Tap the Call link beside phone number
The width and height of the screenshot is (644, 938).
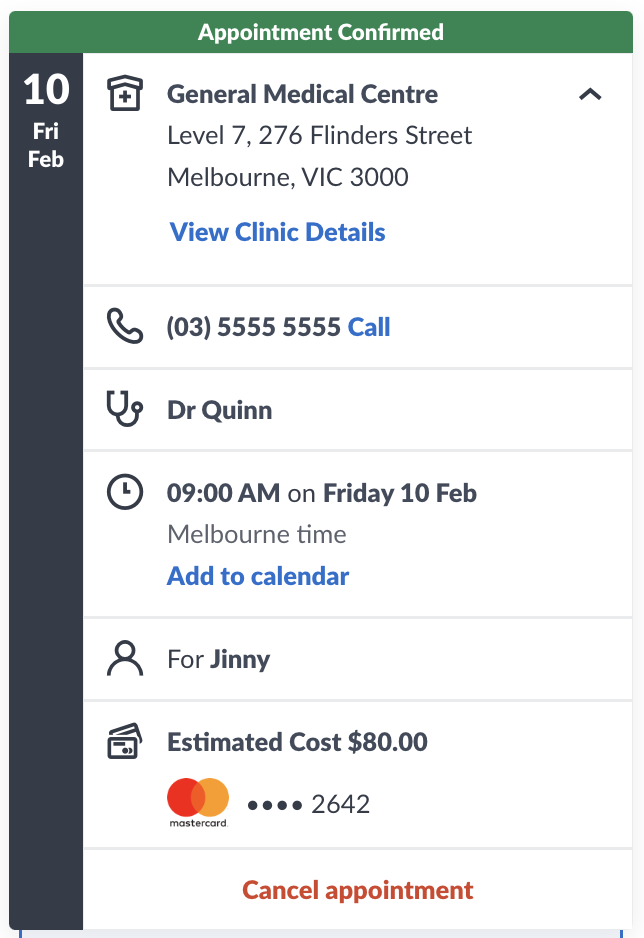(x=369, y=327)
